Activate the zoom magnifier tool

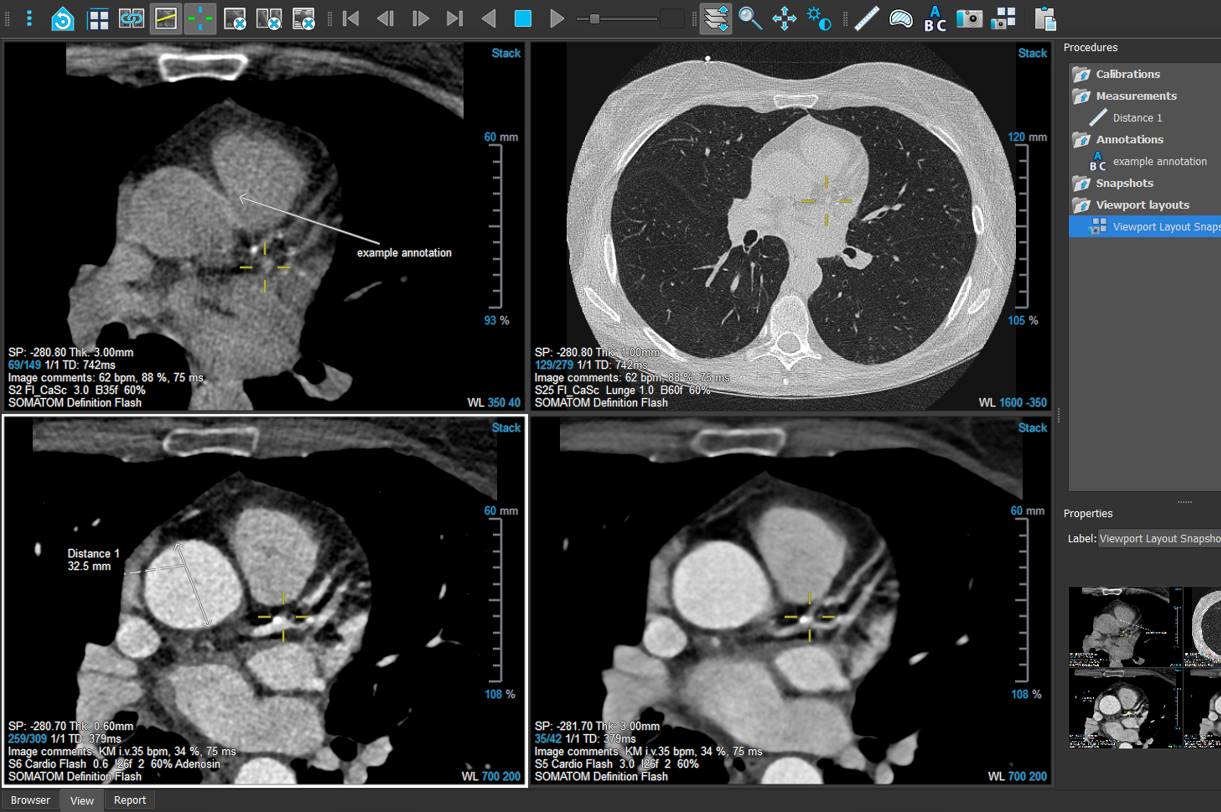click(750, 19)
